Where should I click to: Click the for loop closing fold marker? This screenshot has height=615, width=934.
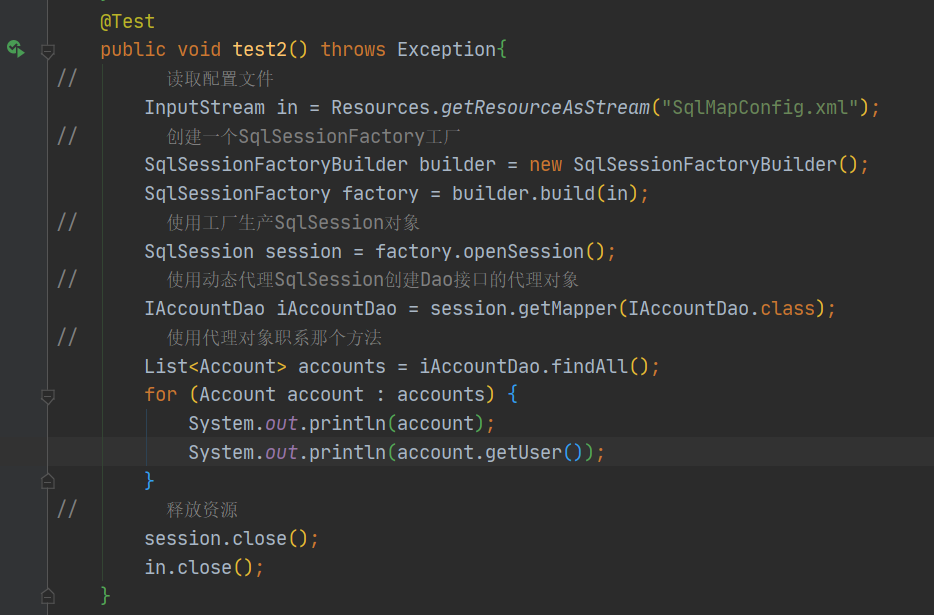[x=48, y=482]
